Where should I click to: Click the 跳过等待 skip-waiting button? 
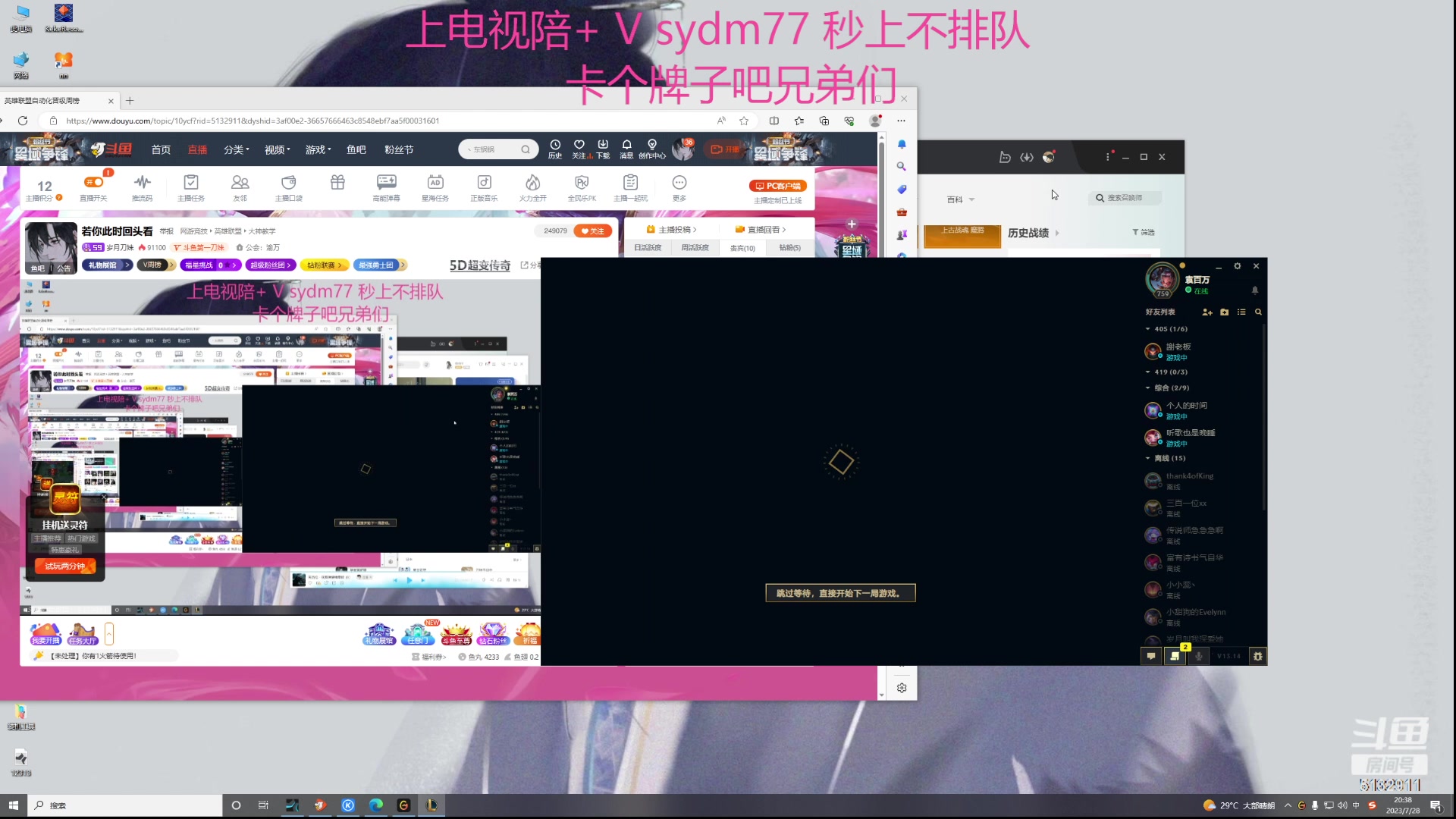pyautogui.click(x=840, y=592)
